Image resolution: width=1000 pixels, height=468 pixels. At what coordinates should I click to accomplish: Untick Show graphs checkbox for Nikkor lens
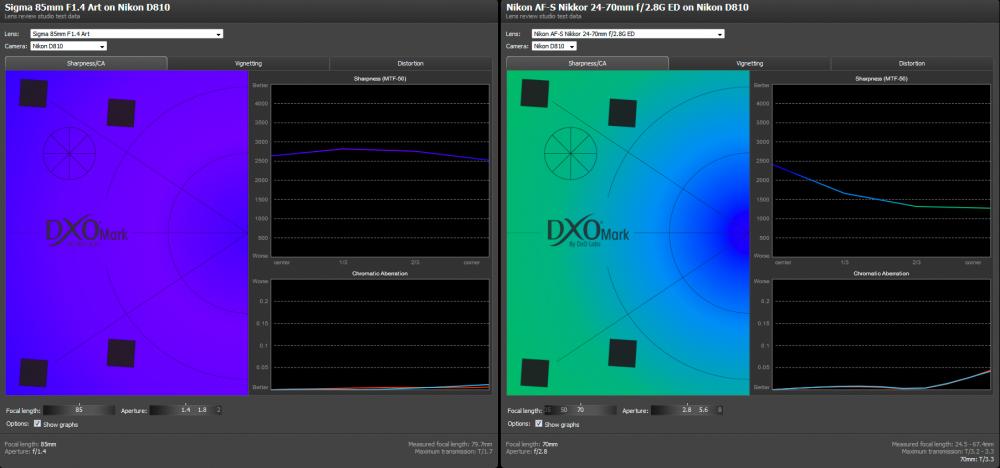539,423
